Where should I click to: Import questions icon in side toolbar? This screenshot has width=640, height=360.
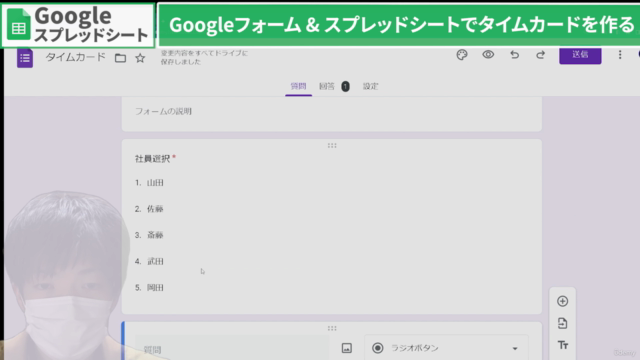[562, 323]
